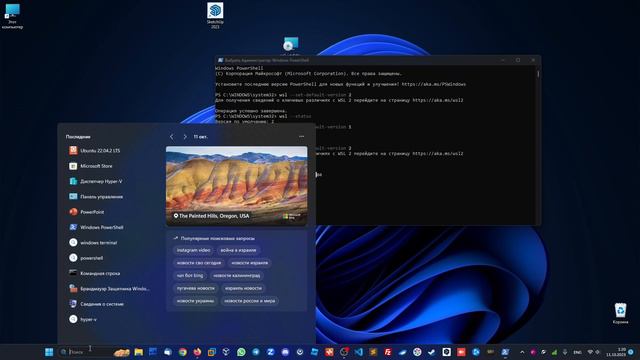
Task: Select the SketchUp 2023 desktop icon
Action: tap(215, 16)
